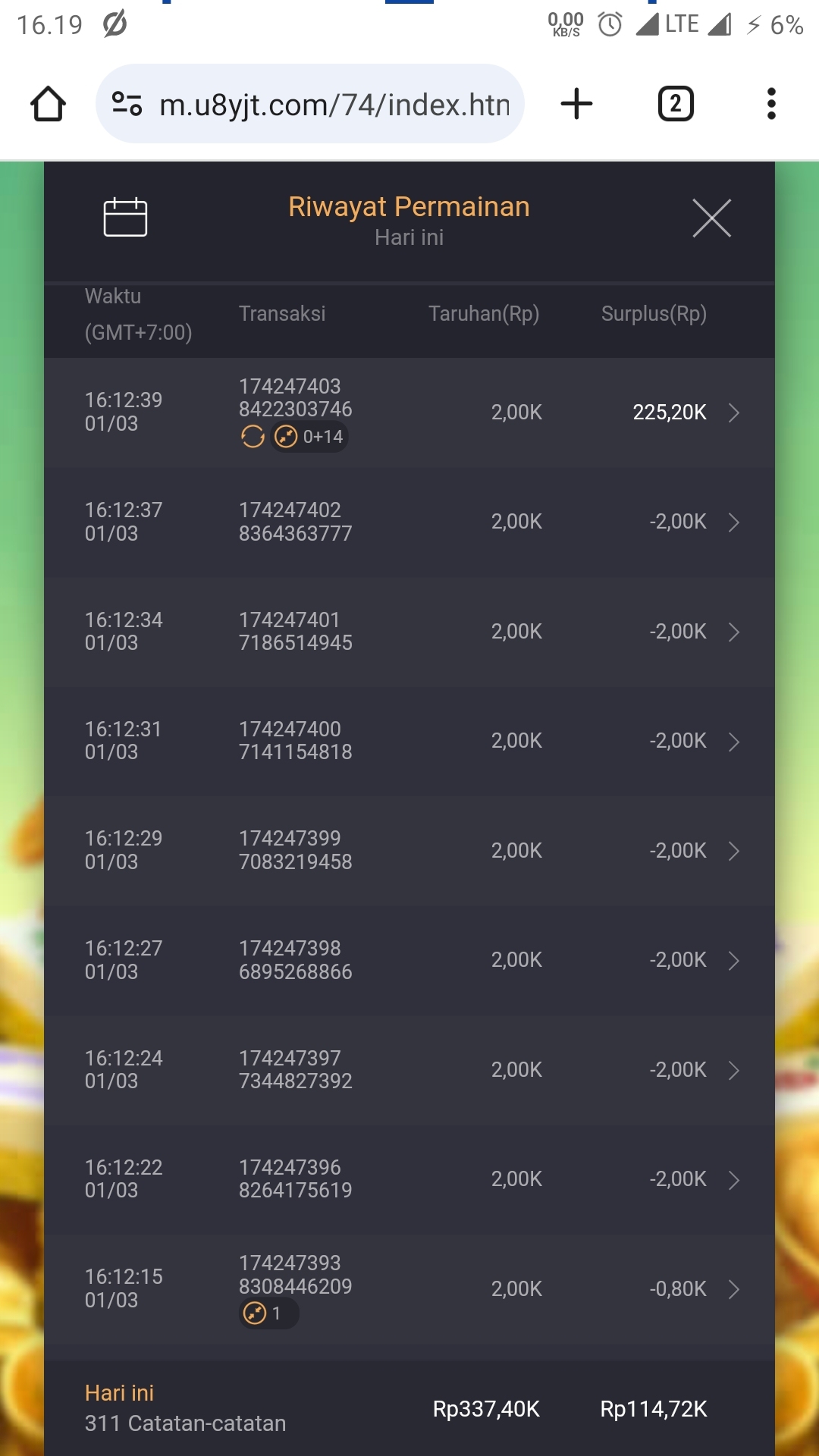Open the tab switcher showing 2
Screen dimensions: 819x1456
point(676,104)
